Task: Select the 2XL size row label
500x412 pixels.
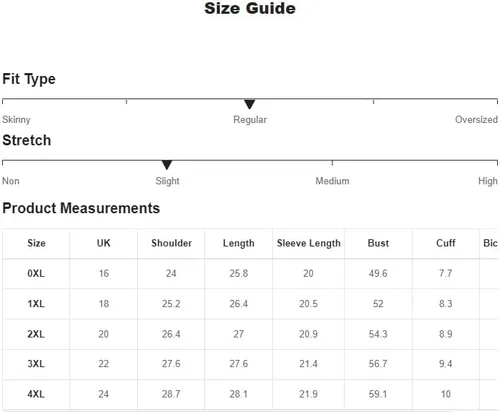Action: pyautogui.click(x=36, y=334)
